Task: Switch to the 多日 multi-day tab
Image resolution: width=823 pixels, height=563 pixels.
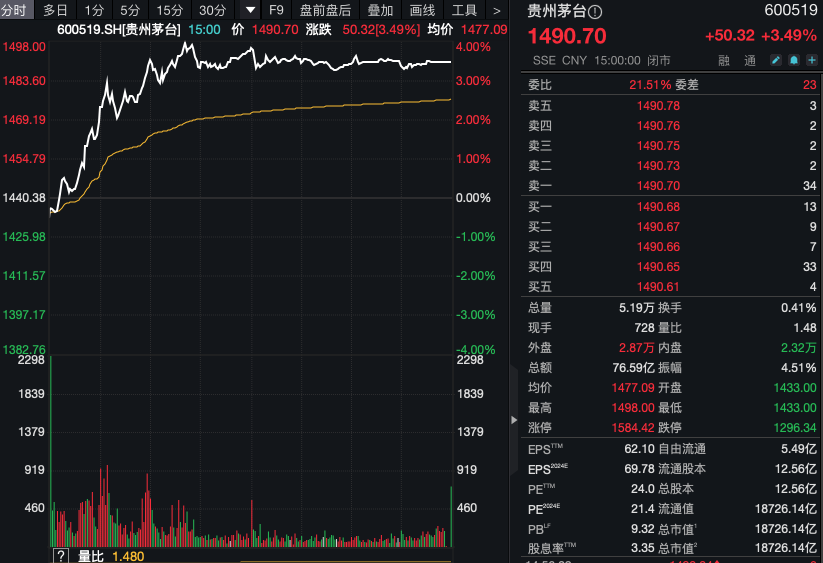Action: tap(55, 10)
